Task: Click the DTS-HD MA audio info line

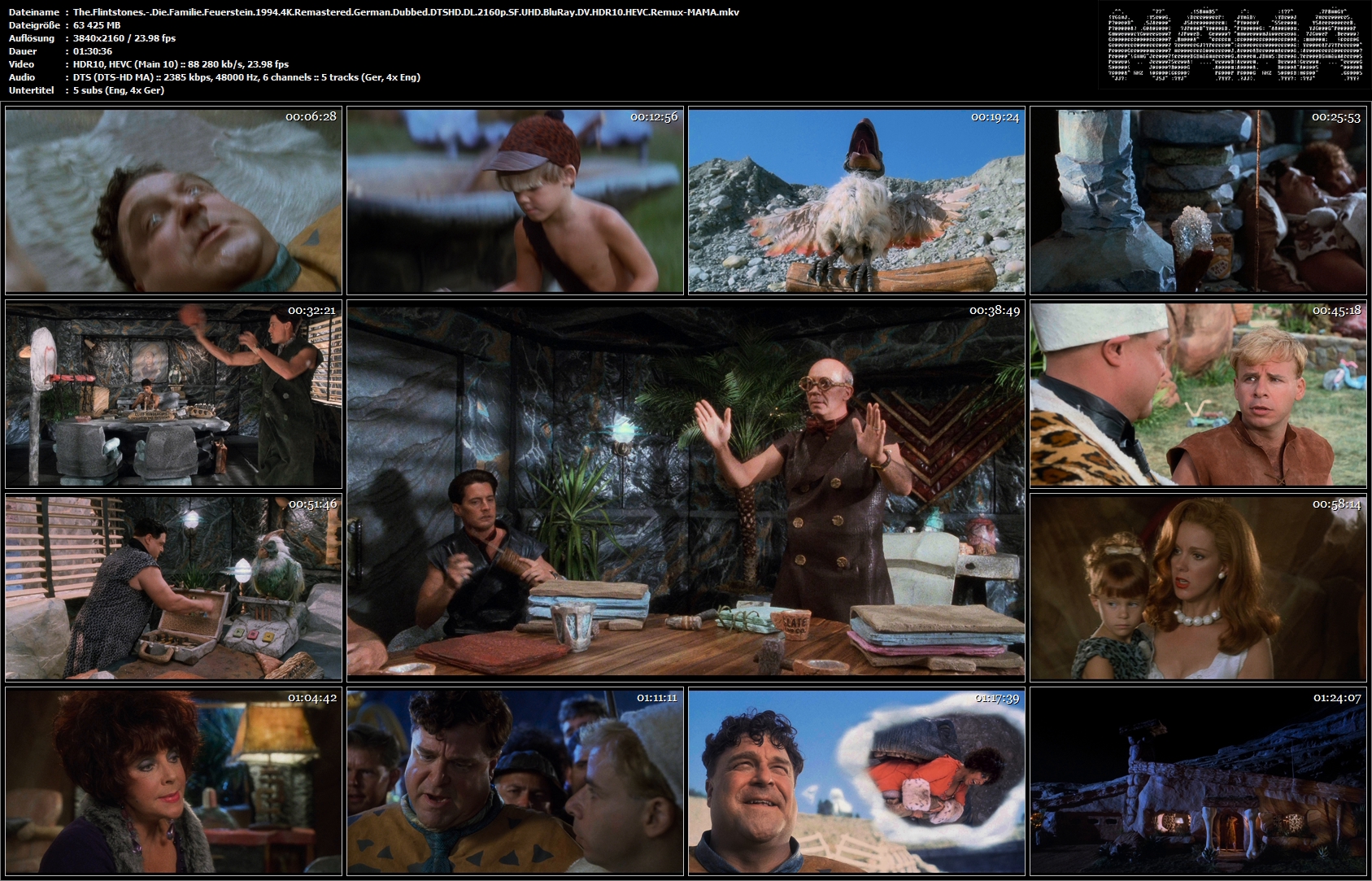Action: 246,77
